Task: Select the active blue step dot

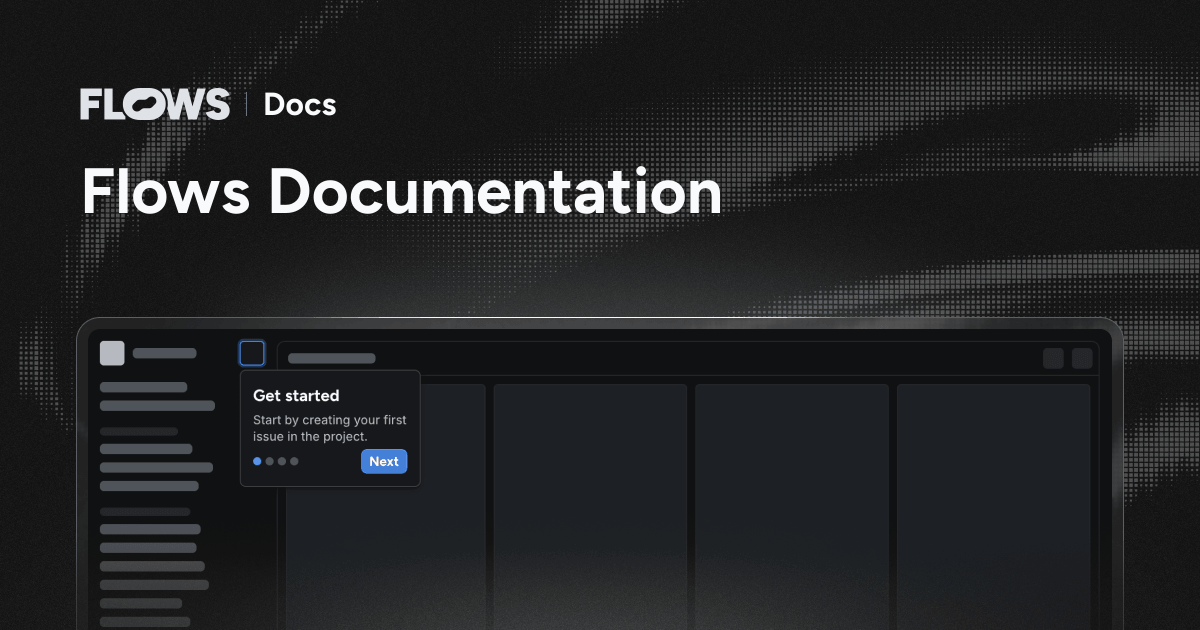Action: coord(257,461)
